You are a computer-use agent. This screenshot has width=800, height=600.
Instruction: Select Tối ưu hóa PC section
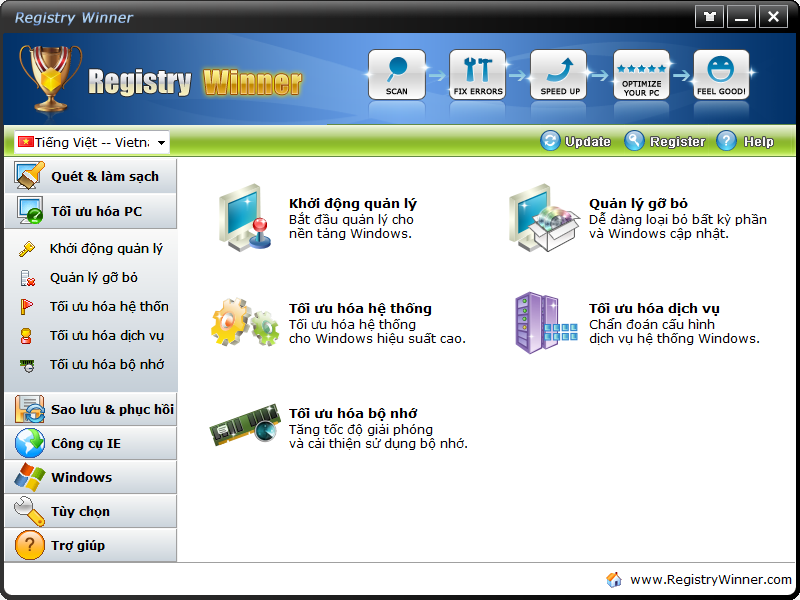point(90,211)
